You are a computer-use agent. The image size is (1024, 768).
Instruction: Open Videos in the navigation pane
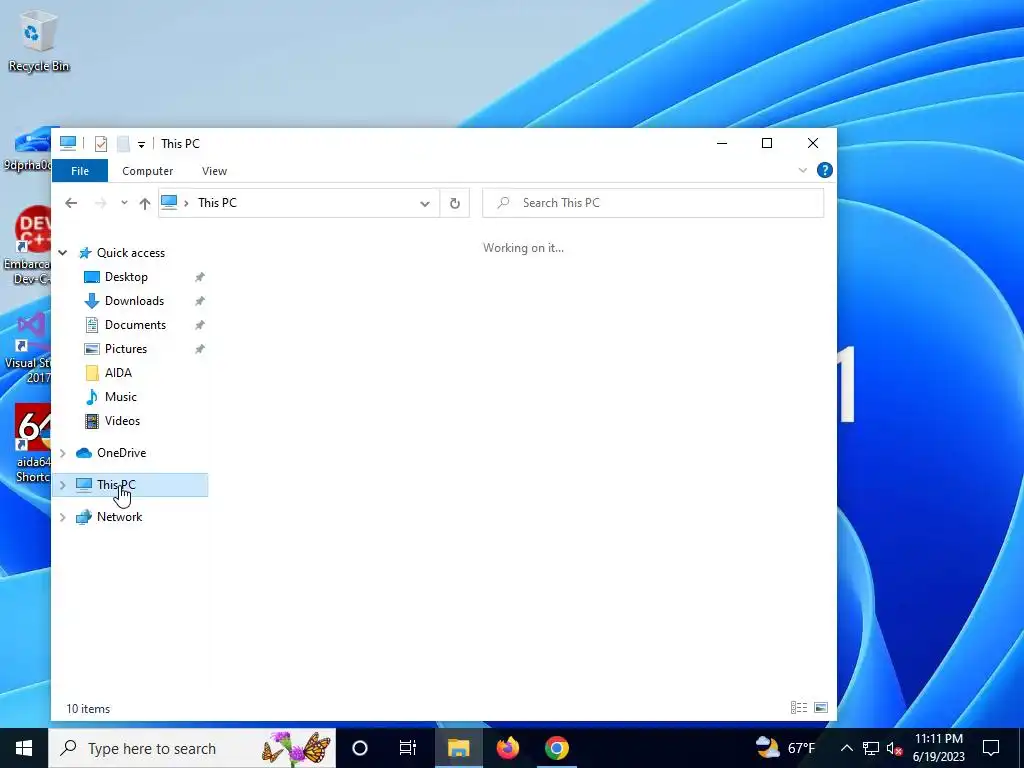point(122,421)
